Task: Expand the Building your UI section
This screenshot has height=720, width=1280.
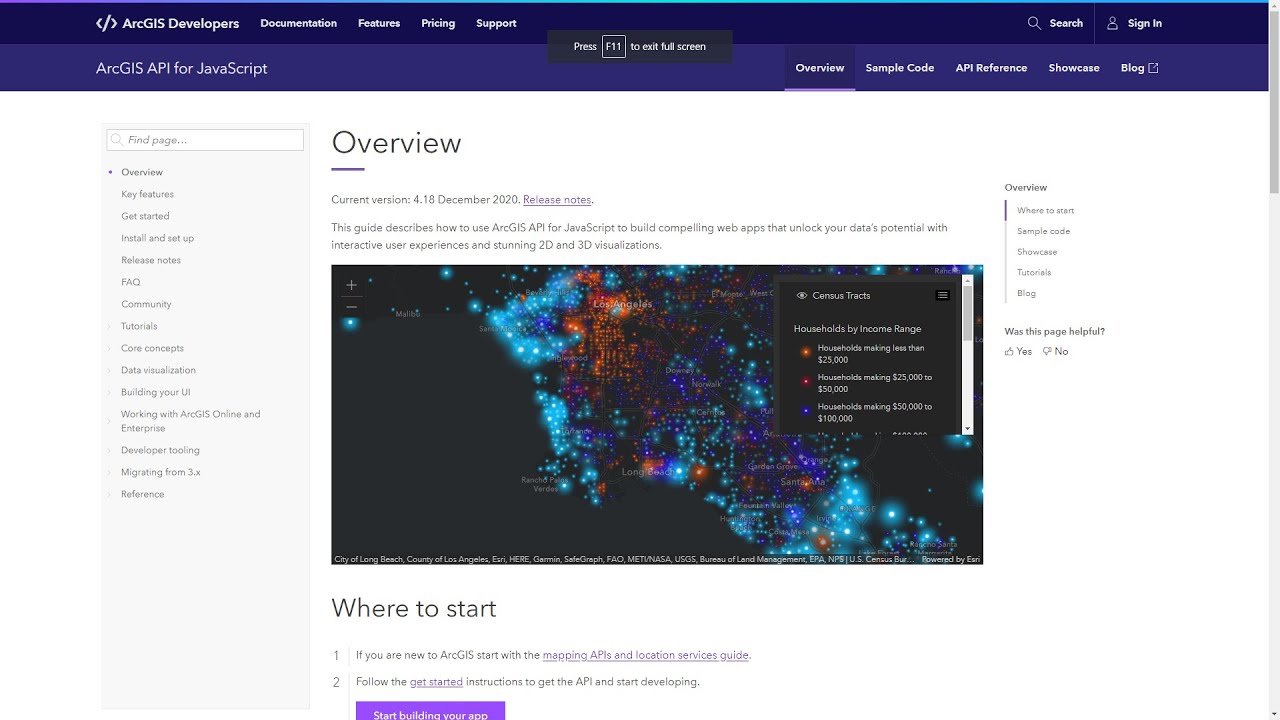Action: tap(110, 392)
